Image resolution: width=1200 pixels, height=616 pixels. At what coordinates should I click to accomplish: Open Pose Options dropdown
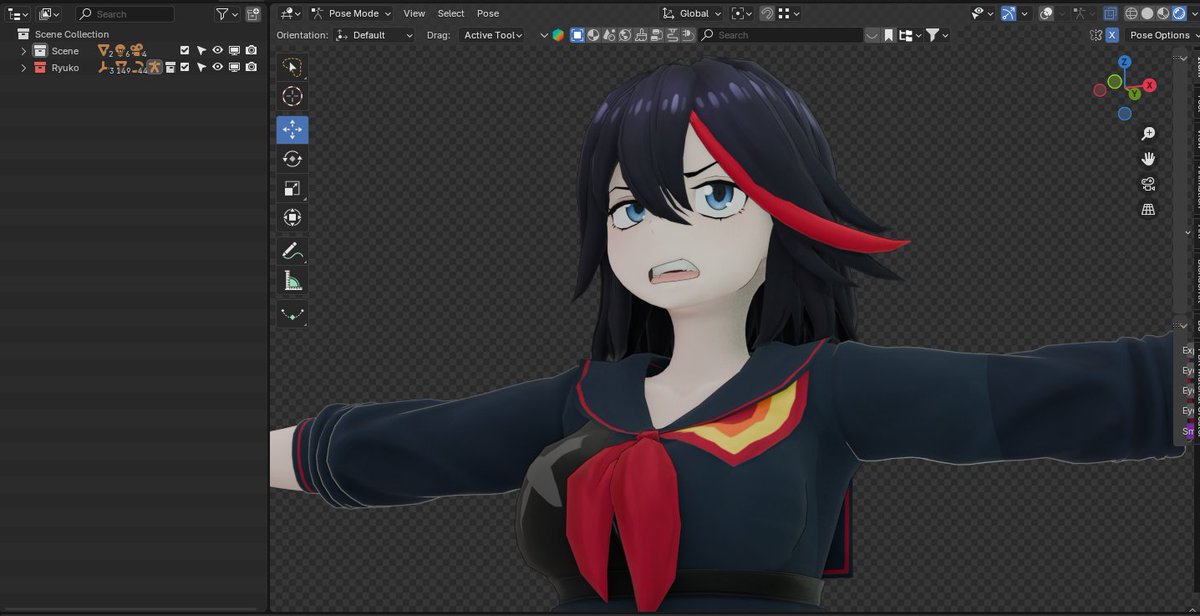click(1164, 35)
